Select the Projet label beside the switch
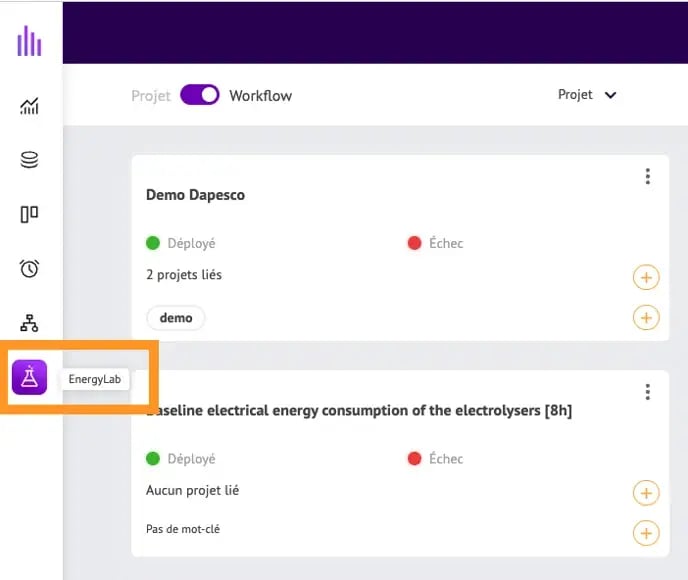The width and height of the screenshot is (688, 580). click(151, 96)
